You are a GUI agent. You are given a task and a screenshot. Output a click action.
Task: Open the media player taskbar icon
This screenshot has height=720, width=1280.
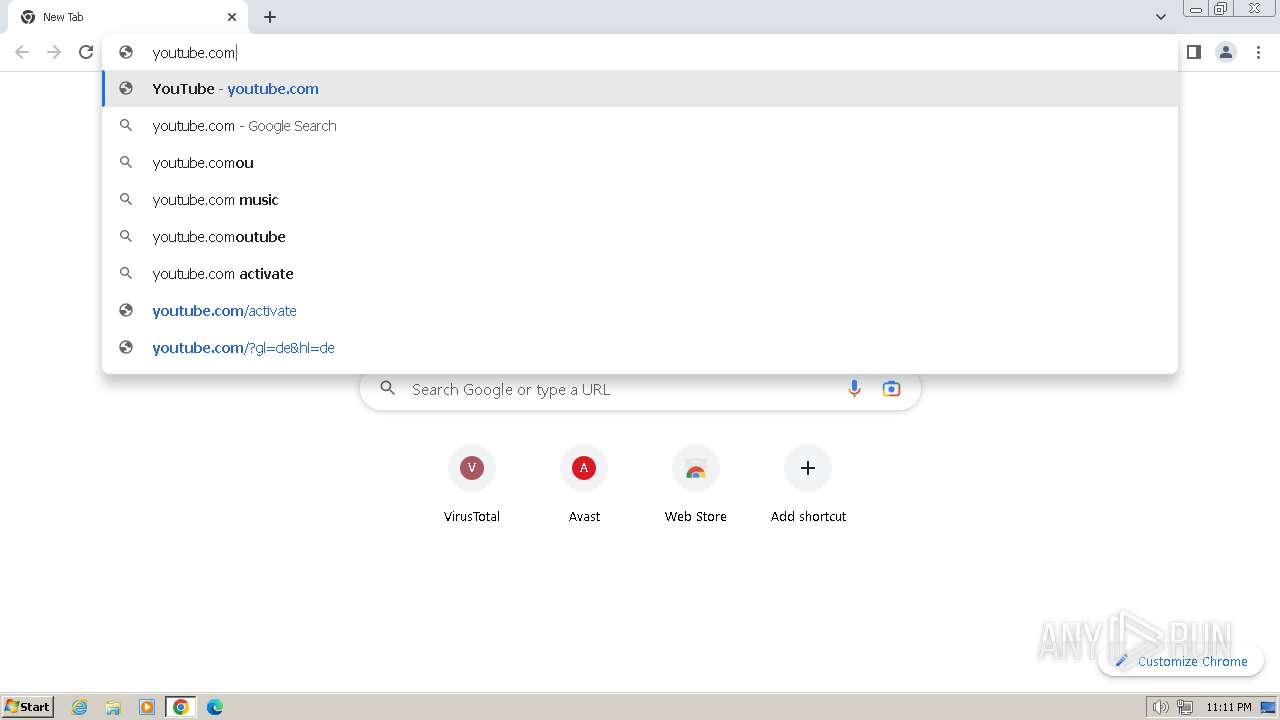(x=147, y=707)
